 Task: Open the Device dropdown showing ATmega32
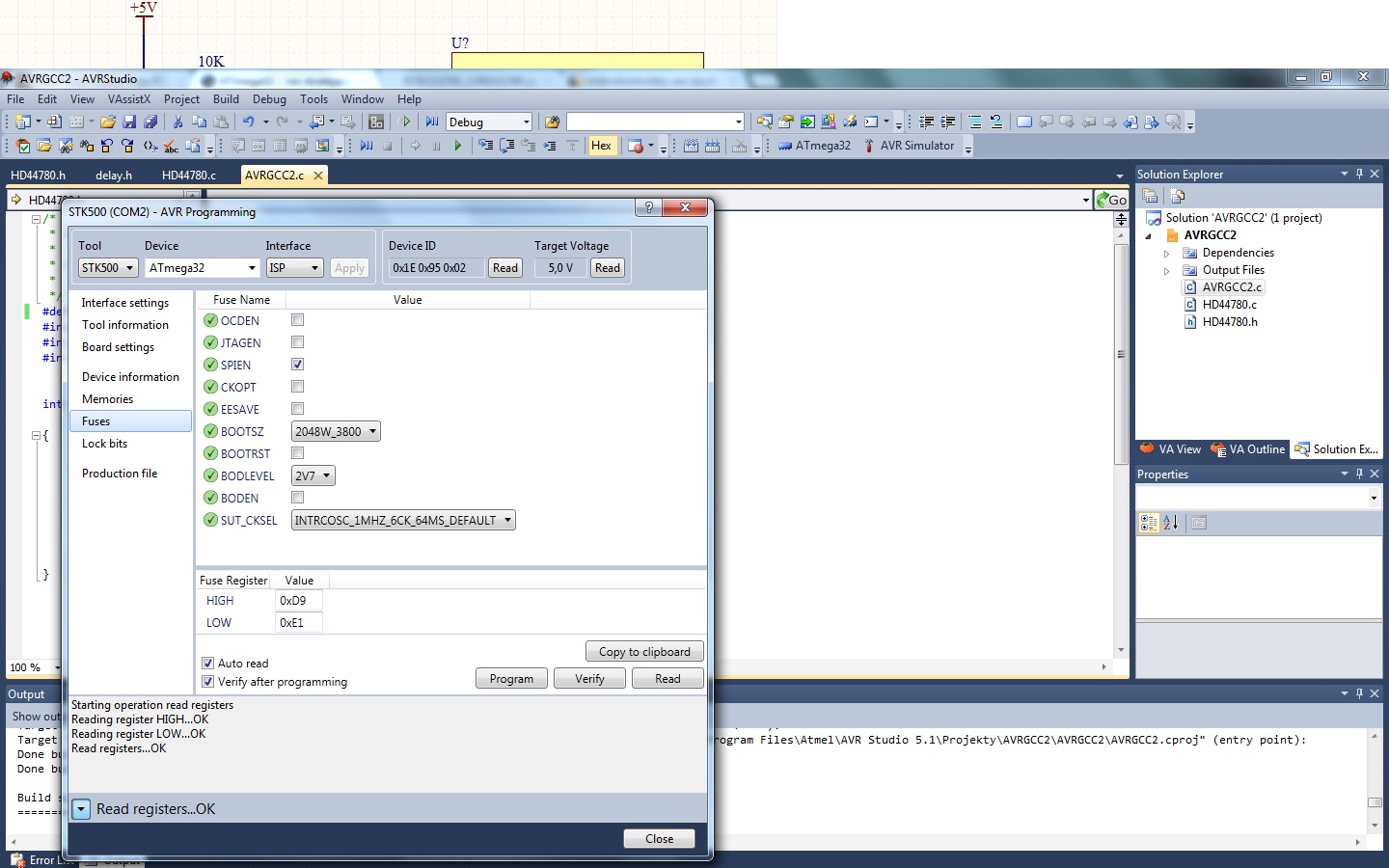click(x=203, y=268)
